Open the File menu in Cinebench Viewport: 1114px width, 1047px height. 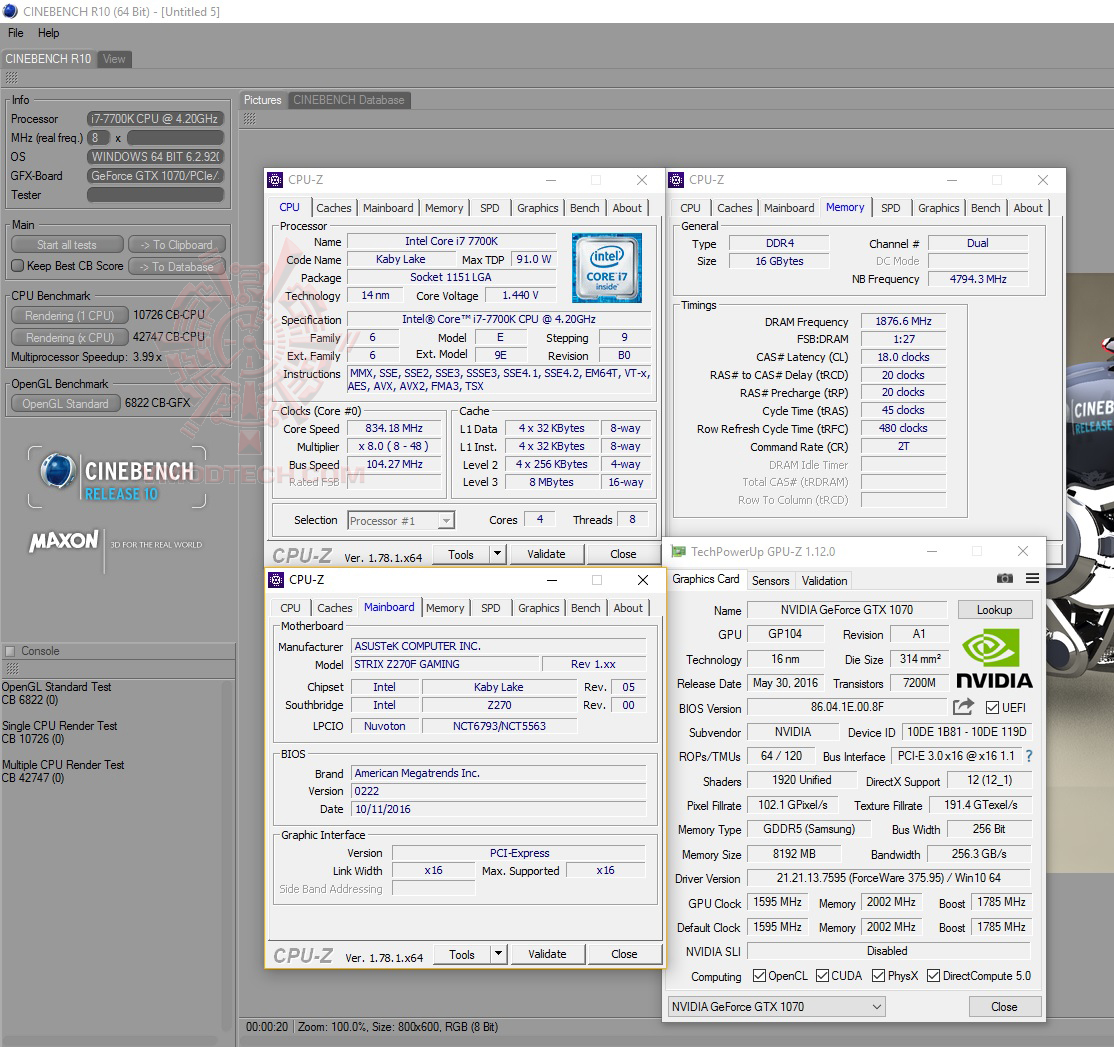pyautogui.click(x=15, y=33)
